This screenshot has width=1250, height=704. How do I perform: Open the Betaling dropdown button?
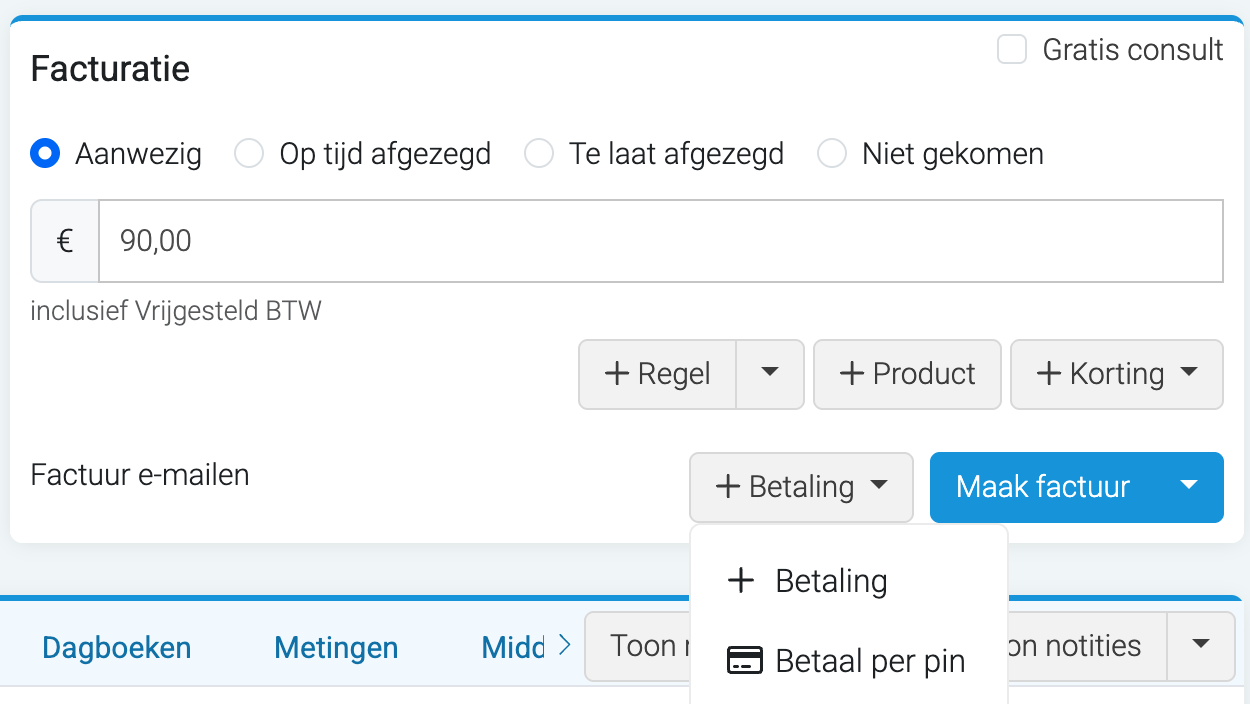click(x=801, y=487)
